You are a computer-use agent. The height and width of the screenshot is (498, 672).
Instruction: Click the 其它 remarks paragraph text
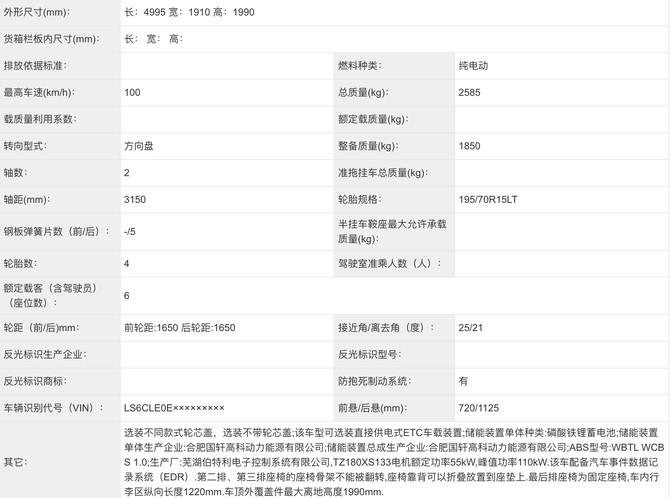pos(394,462)
